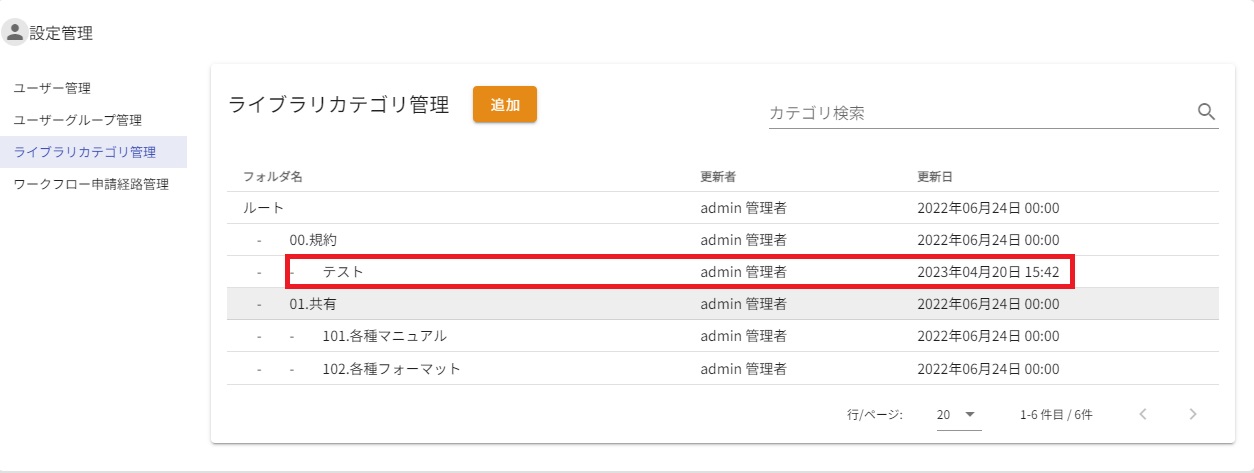This screenshot has width=1254, height=473.
Task: Select the 102.各種フォーマット folder row
Action: pos(391,368)
